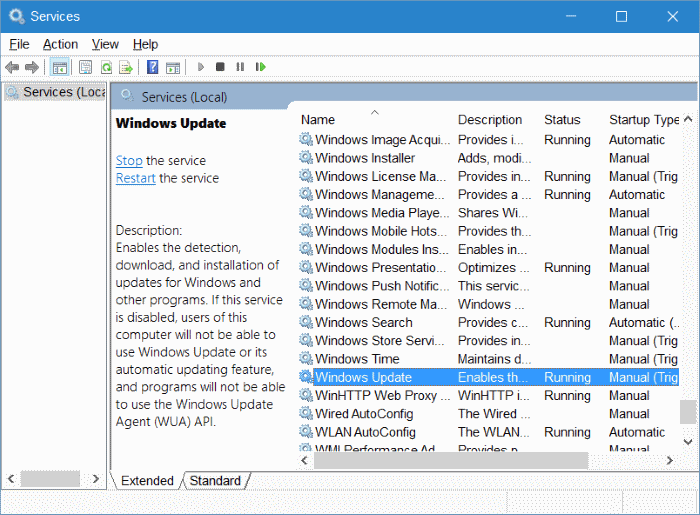
Task: Click scroll up arrow of services list
Action: tap(688, 119)
